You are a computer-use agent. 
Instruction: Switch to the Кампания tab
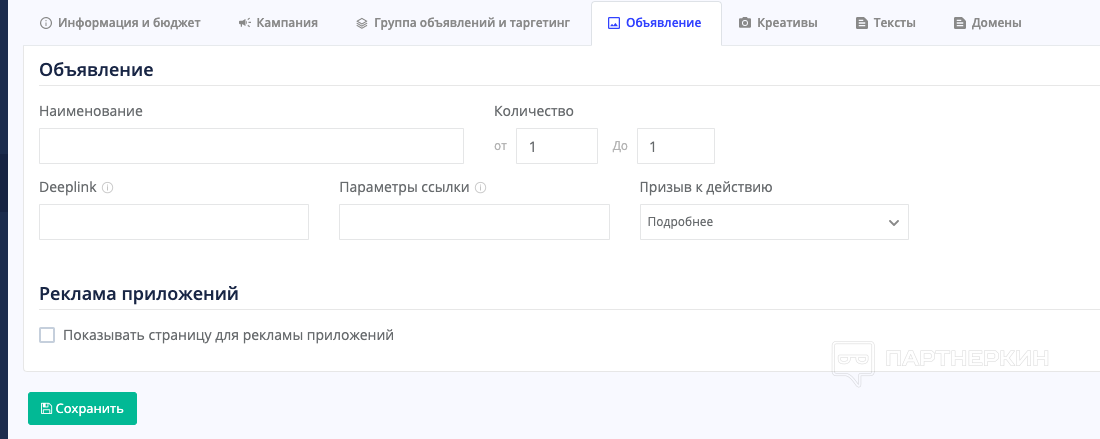point(285,23)
